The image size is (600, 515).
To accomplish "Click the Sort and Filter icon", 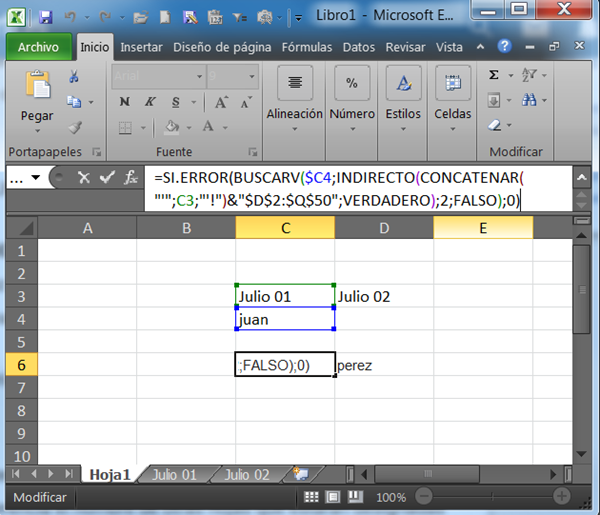I will [529, 75].
